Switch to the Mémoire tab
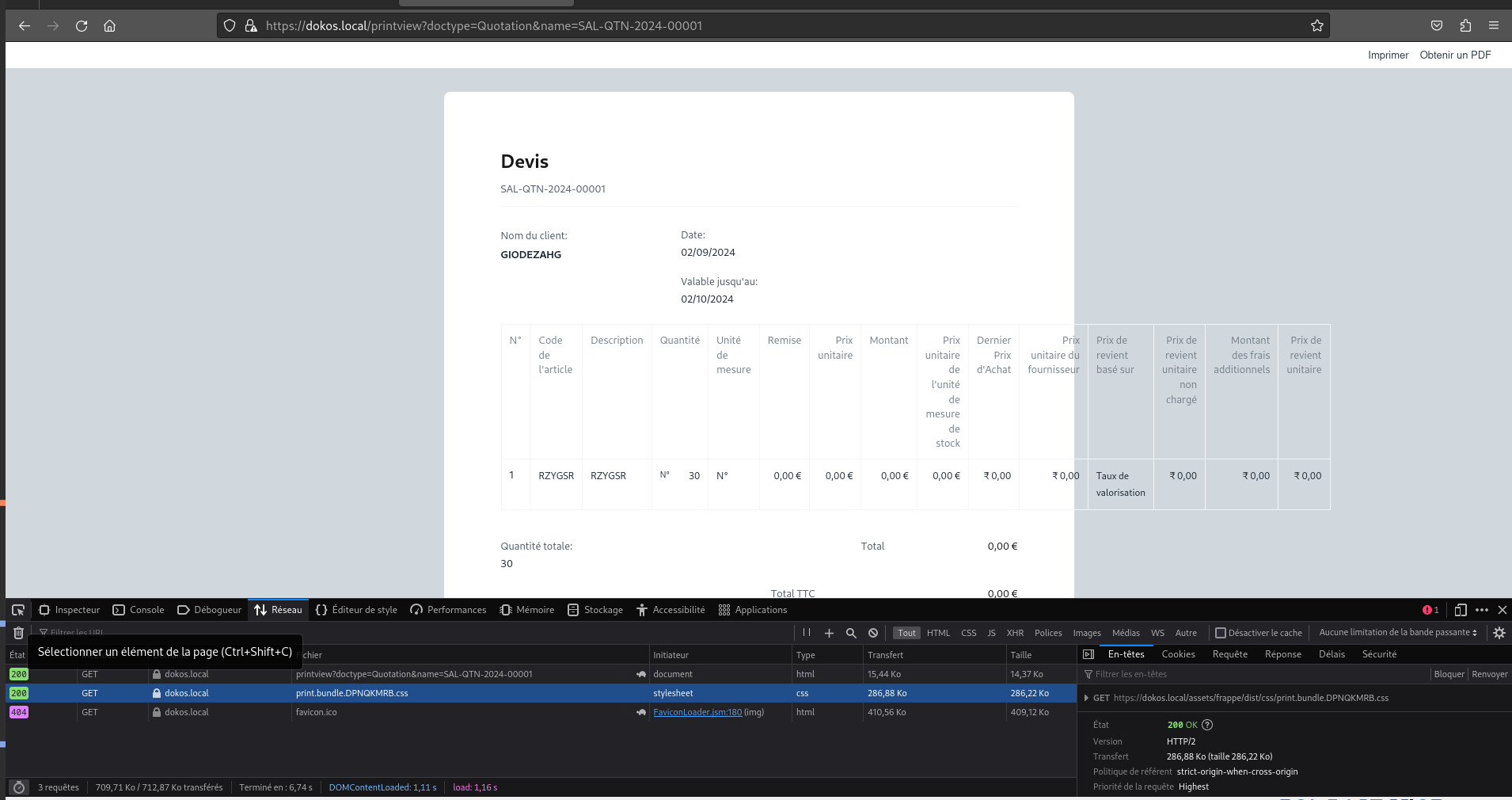Image resolution: width=1512 pixels, height=800 pixels. 527,610
